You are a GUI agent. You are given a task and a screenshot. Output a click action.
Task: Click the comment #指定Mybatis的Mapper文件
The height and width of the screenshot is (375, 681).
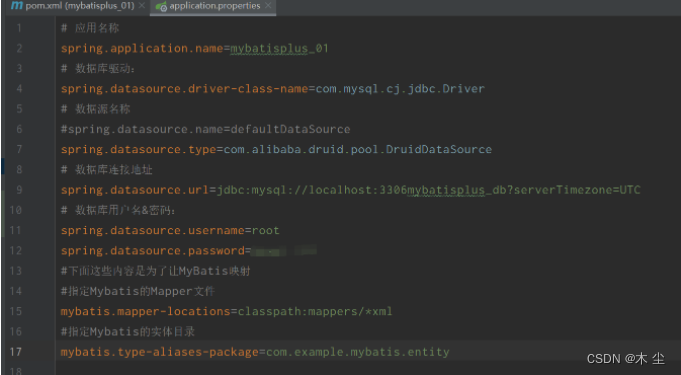(x=138, y=291)
